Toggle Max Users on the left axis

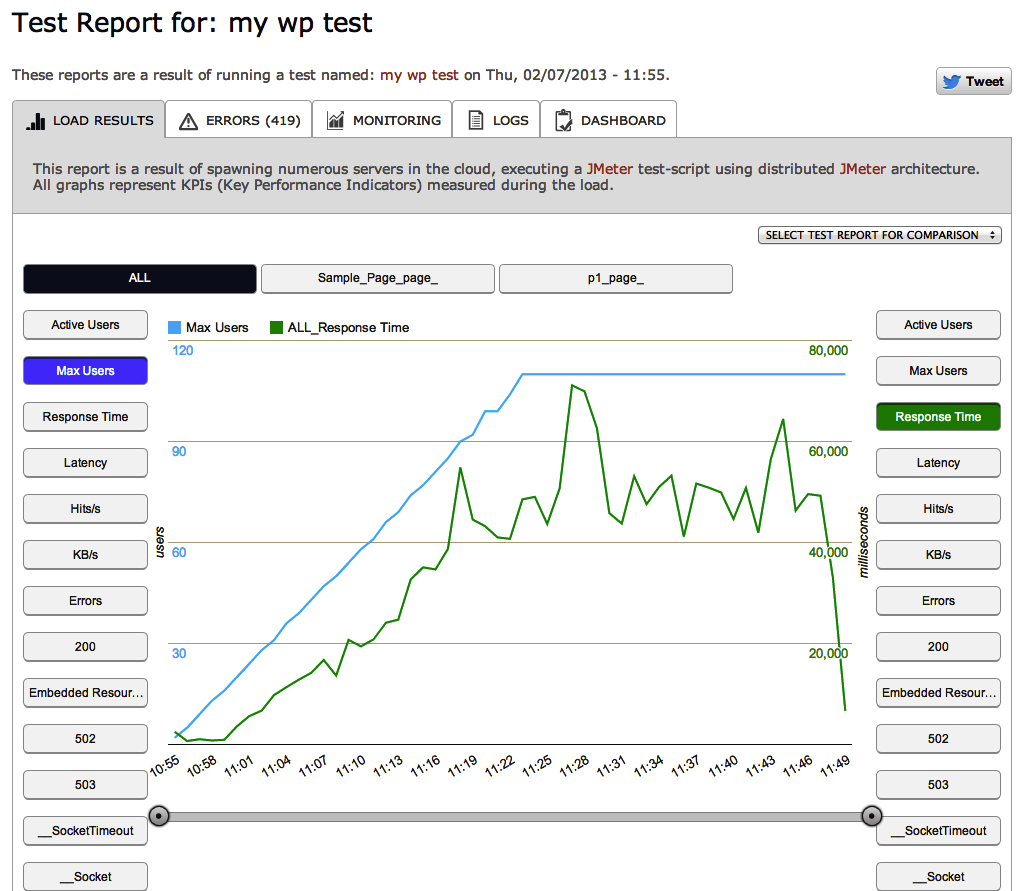[x=85, y=371]
